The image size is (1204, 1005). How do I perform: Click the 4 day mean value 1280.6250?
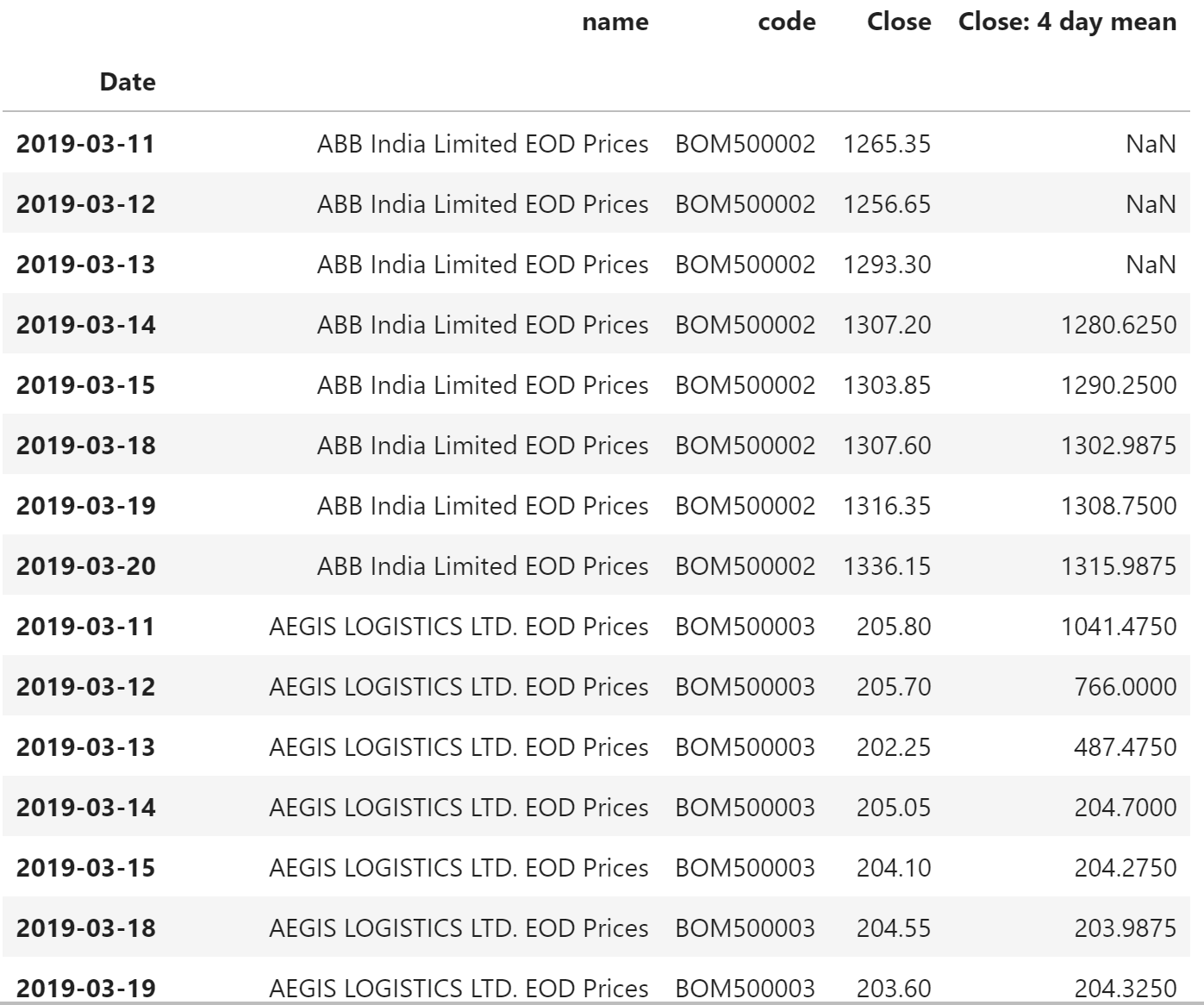point(1118,325)
